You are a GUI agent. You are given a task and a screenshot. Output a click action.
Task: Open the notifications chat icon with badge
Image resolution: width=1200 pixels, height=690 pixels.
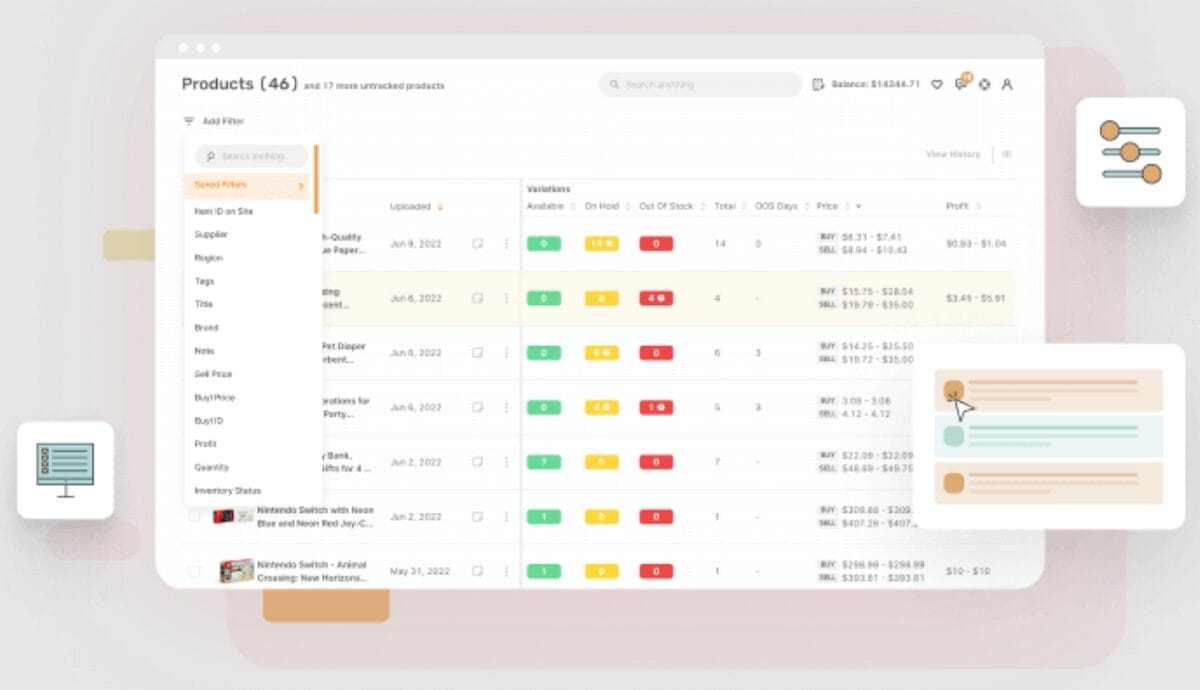pyautogui.click(x=961, y=85)
